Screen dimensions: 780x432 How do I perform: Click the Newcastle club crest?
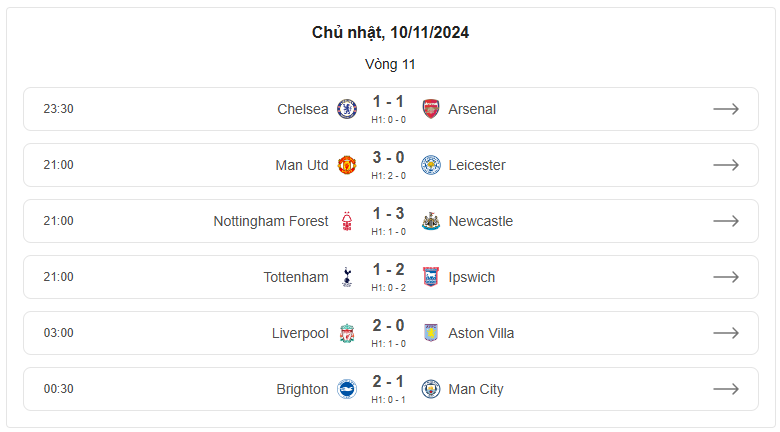tap(431, 221)
